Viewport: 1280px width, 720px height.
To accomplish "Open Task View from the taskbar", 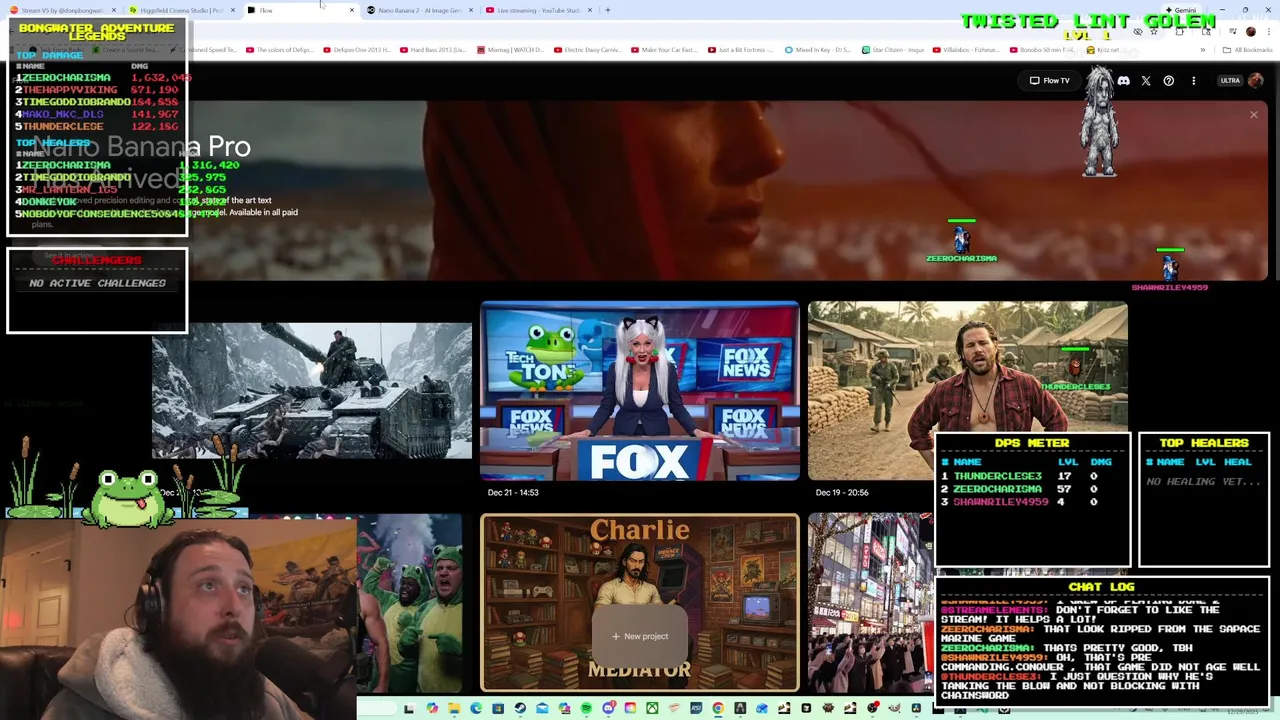I will coord(409,708).
